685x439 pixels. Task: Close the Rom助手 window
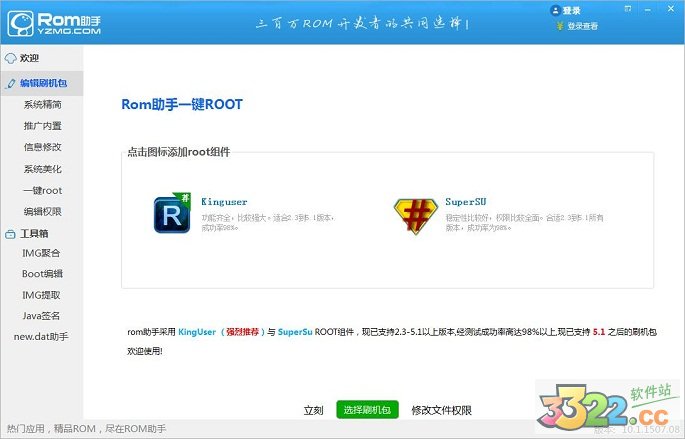[x=671, y=9]
